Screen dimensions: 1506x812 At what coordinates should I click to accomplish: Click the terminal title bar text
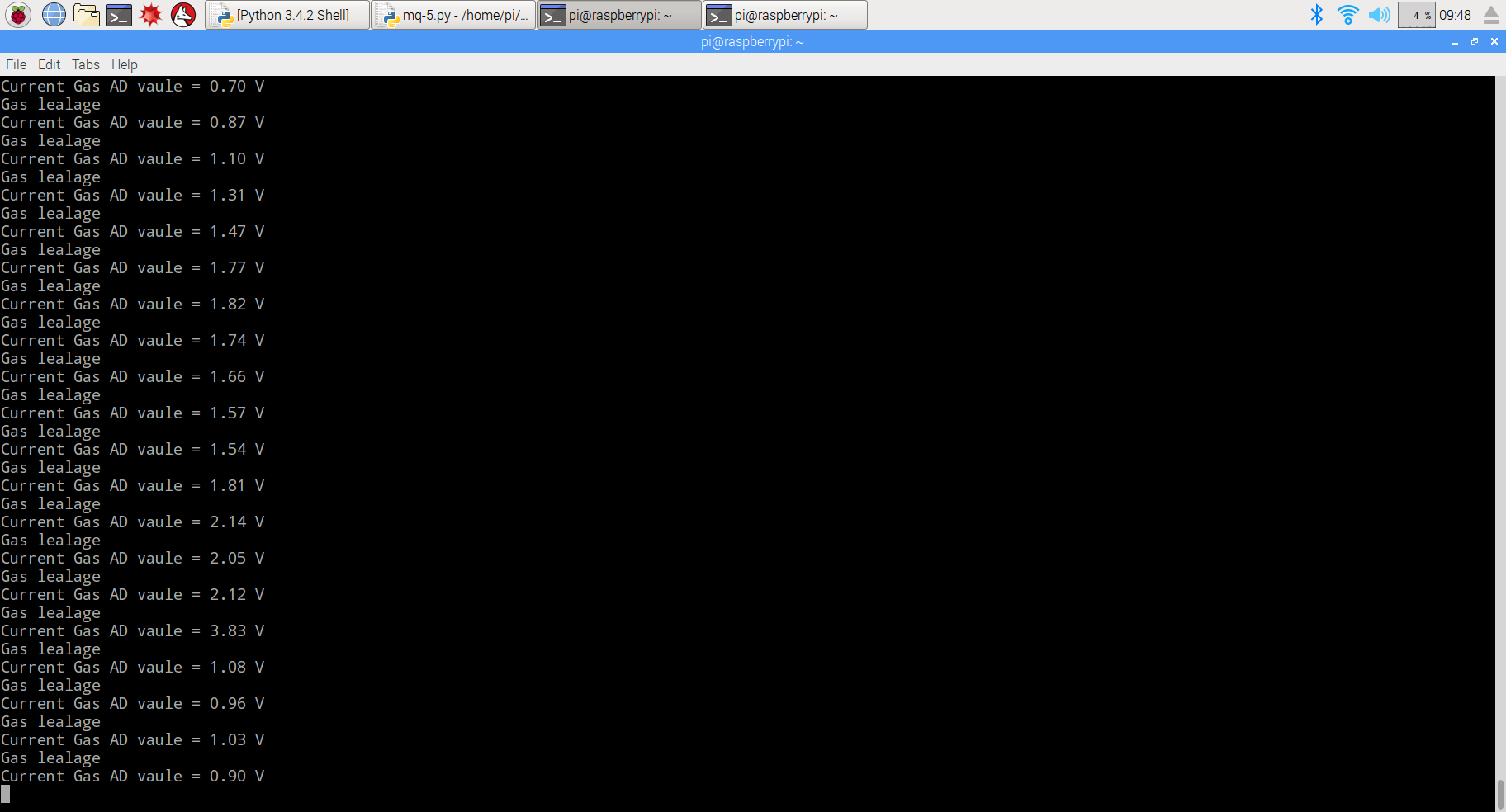tap(752, 41)
